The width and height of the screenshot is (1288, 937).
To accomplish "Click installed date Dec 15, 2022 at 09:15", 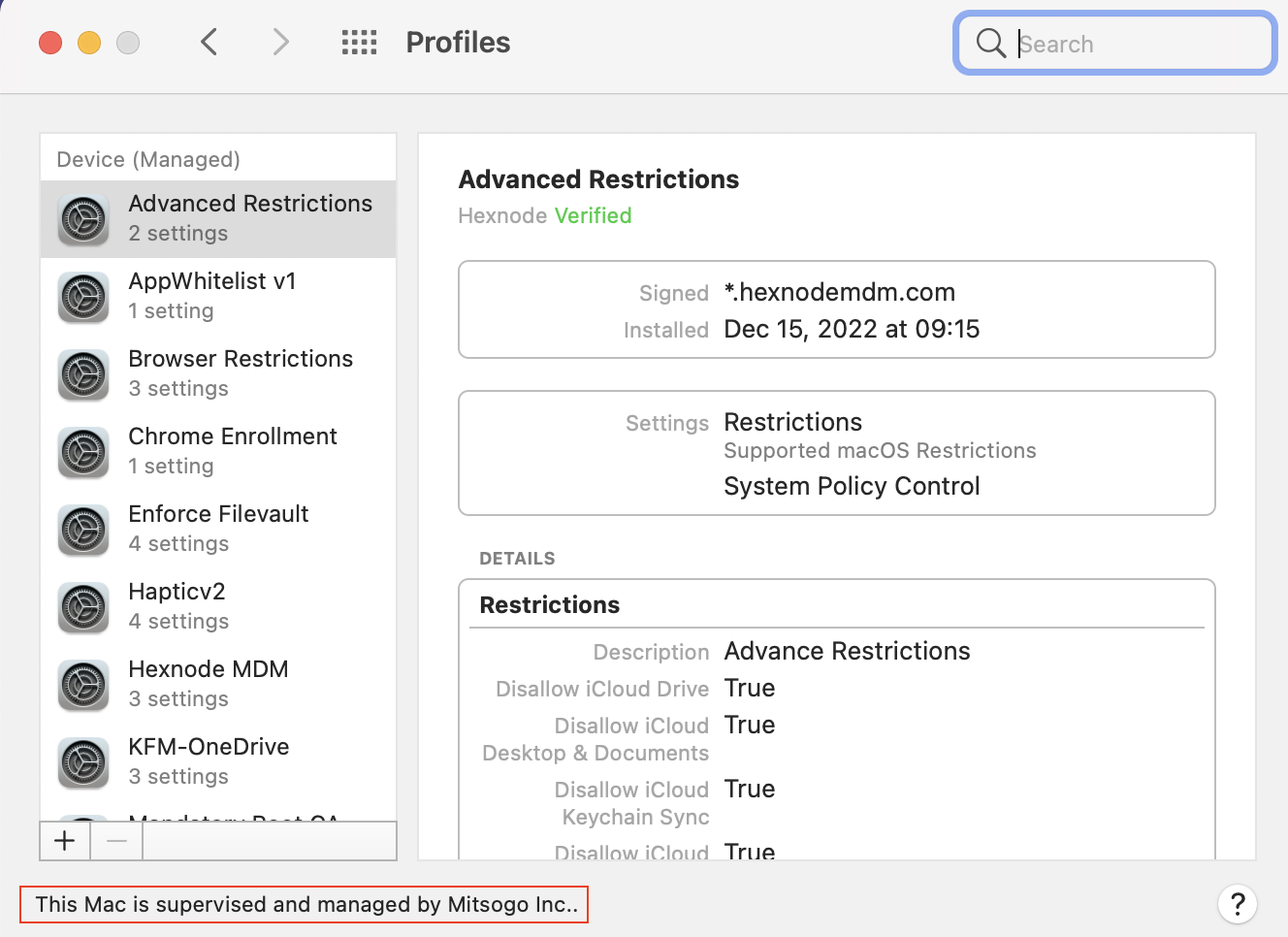I will point(852,329).
